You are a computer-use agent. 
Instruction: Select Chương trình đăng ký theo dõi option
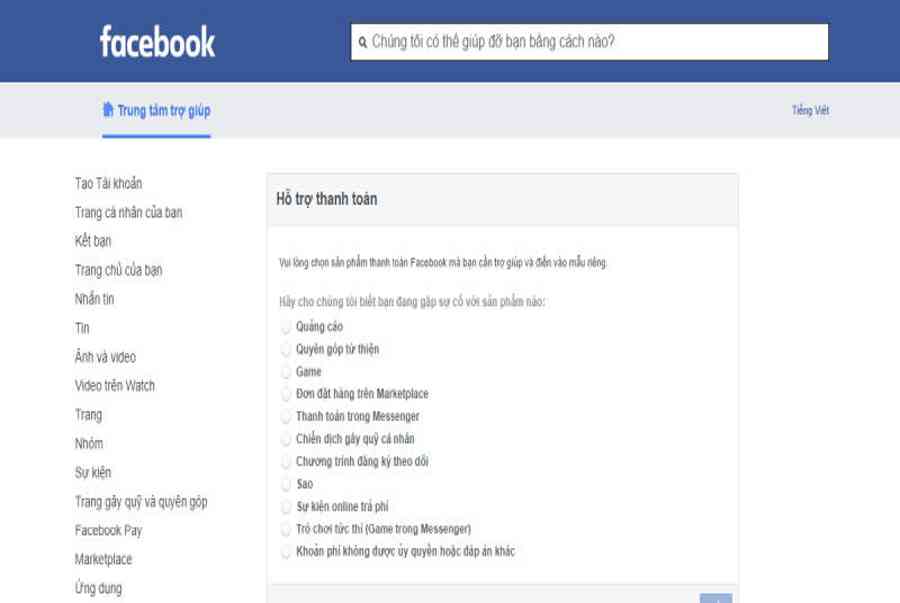pyautogui.click(x=286, y=462)
